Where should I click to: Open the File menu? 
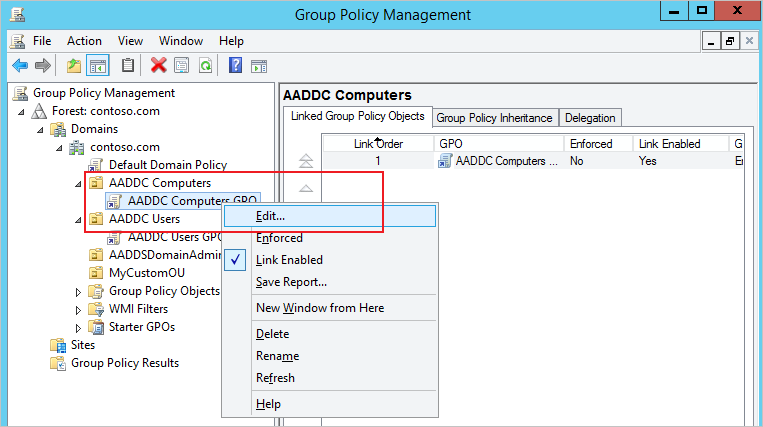click(42, 41)
